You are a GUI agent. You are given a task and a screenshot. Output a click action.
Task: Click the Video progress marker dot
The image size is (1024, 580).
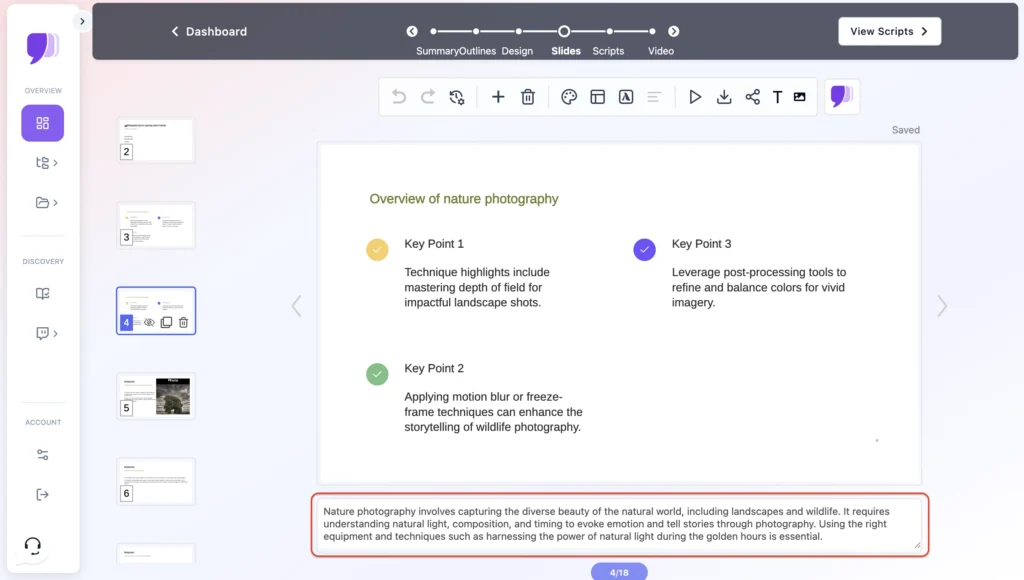click(652, 31)
